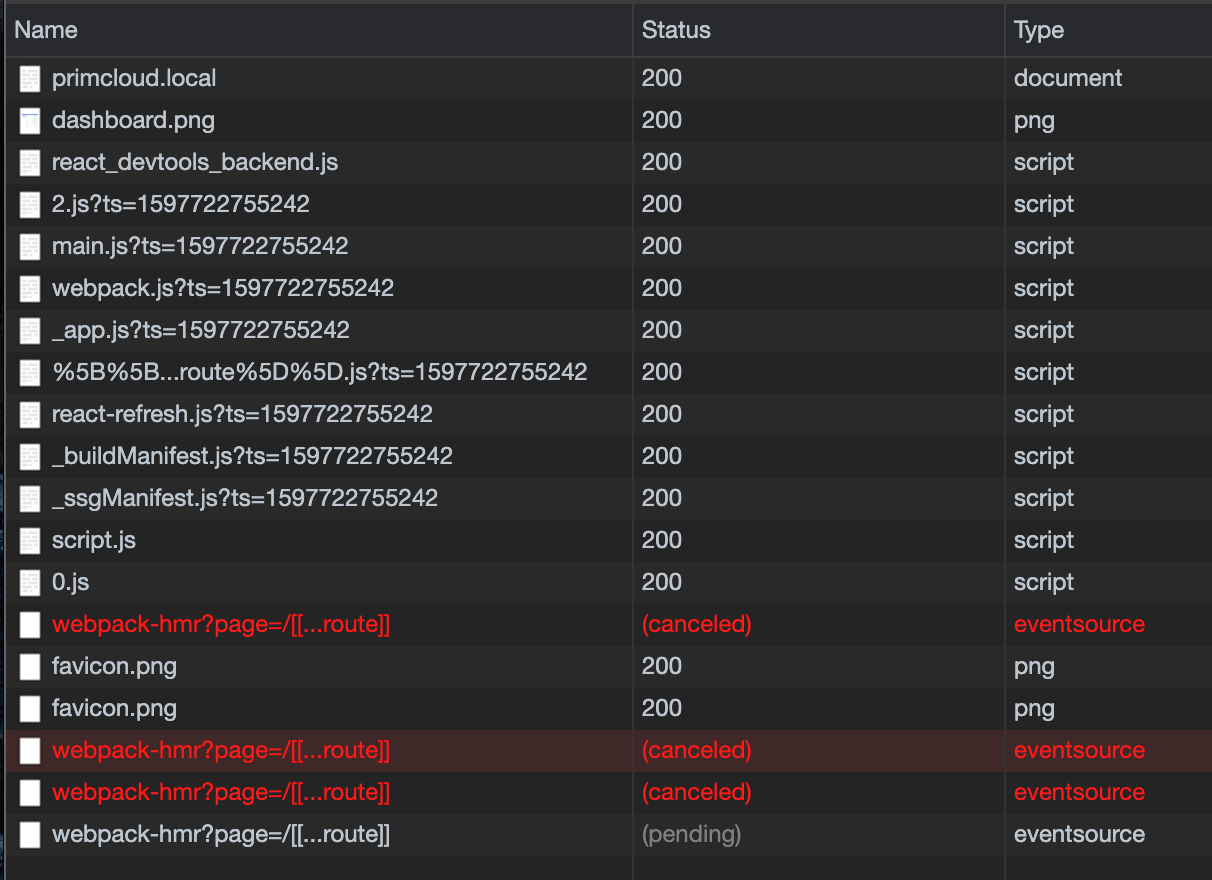This screenshot has height=880, width=1212.
Task: Sort requests by the Status column header
Action: (676, 30)
